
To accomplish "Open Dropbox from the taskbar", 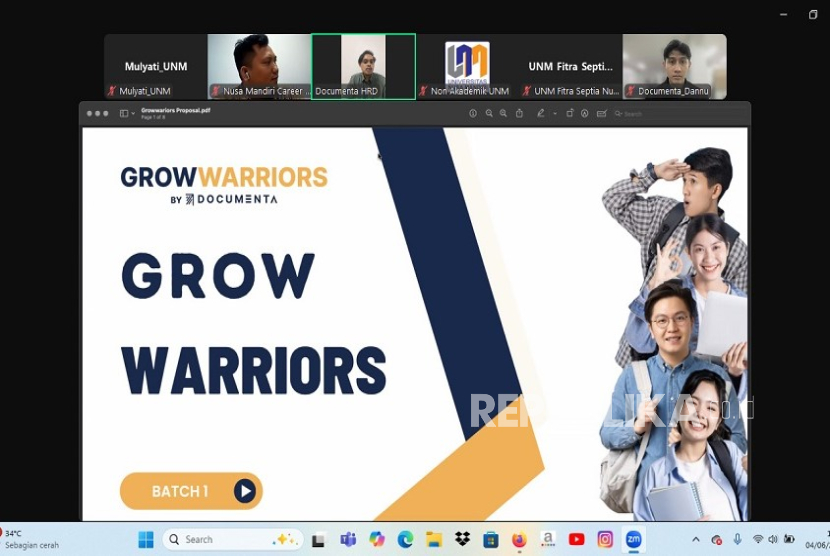I will (462, 539).
